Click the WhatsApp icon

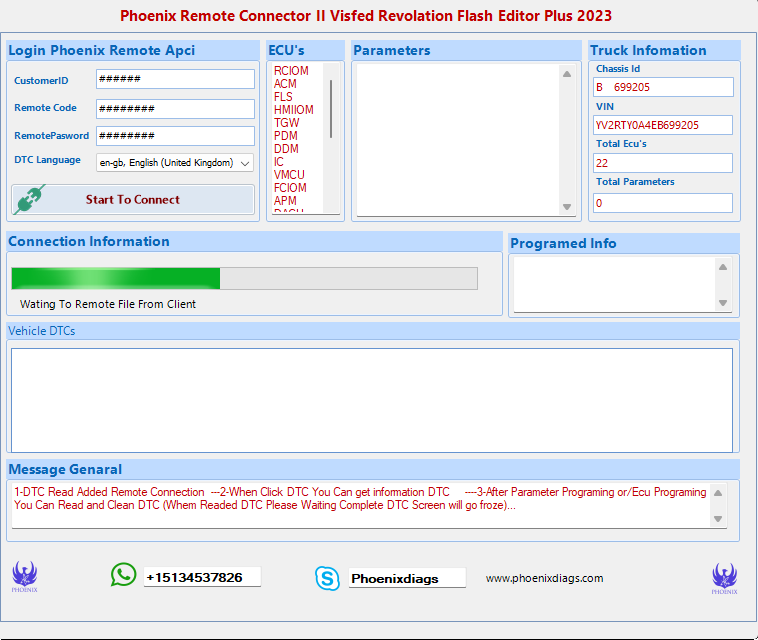[123, 575]
